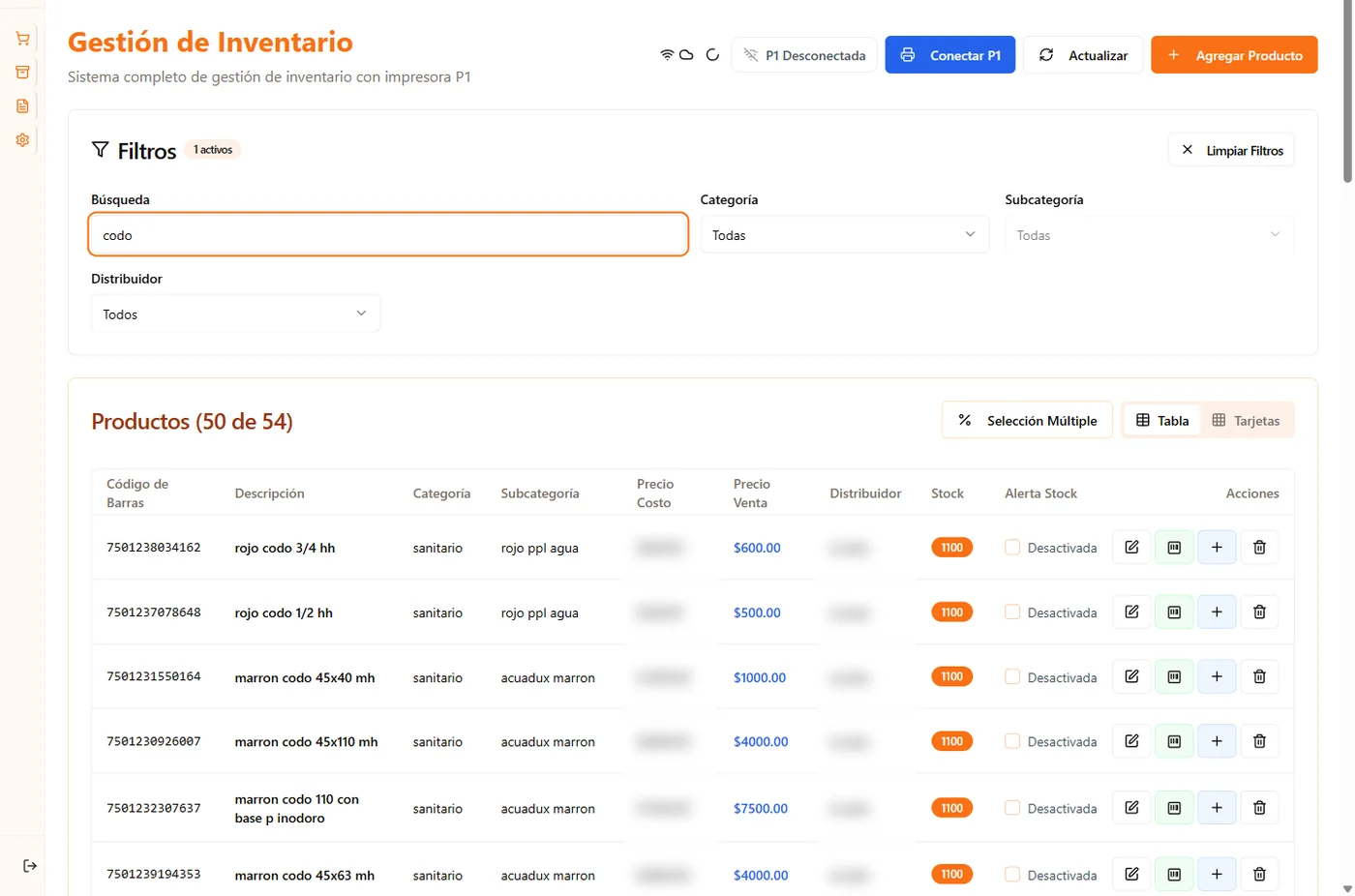The width and height of the screenshot is (1355, 896).
Task: Open the settings gear sidebar icon
Action: (22, 140)
